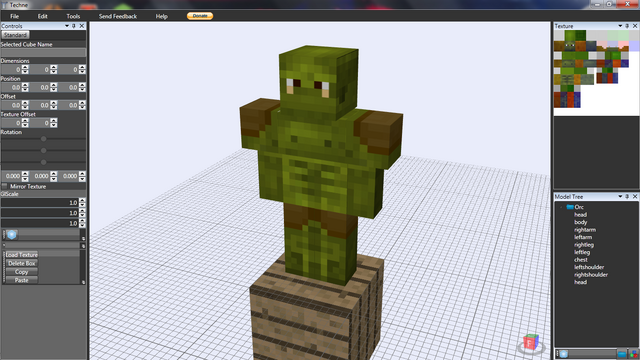
Task: Collapse the Orc node in the Model Tree
Action: point(561,207)
